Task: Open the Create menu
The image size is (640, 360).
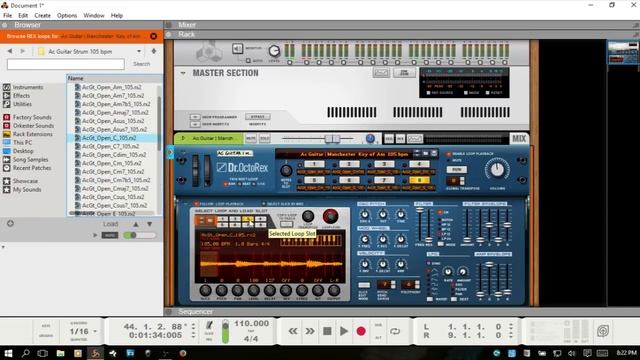Action: point(42,16)
